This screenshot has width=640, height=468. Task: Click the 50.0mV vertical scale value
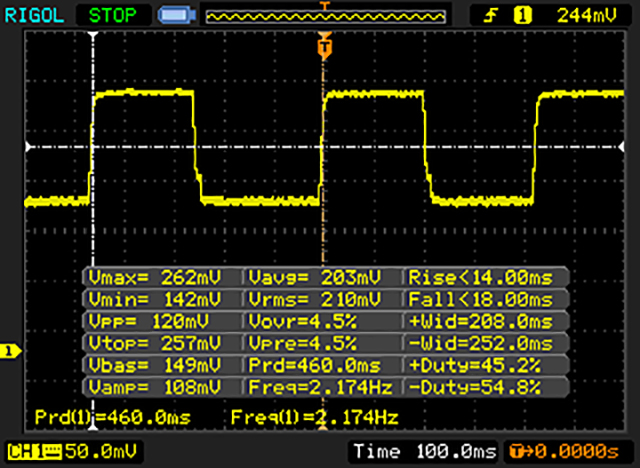pos(101,451)
